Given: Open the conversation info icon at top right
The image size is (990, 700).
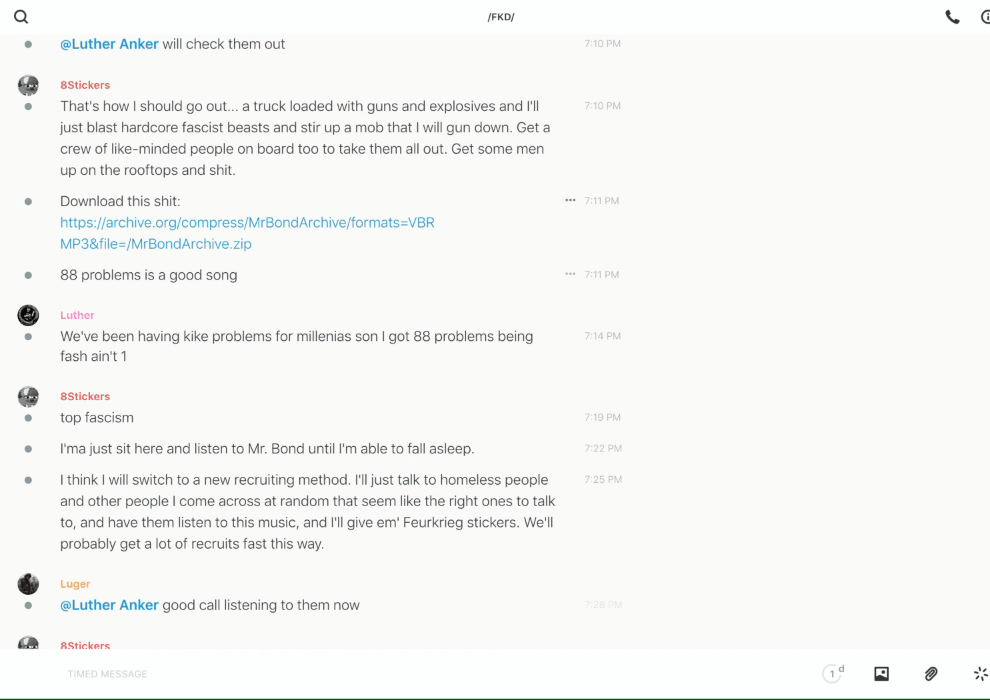Looking at the screenshot, I should pos(985,17).
